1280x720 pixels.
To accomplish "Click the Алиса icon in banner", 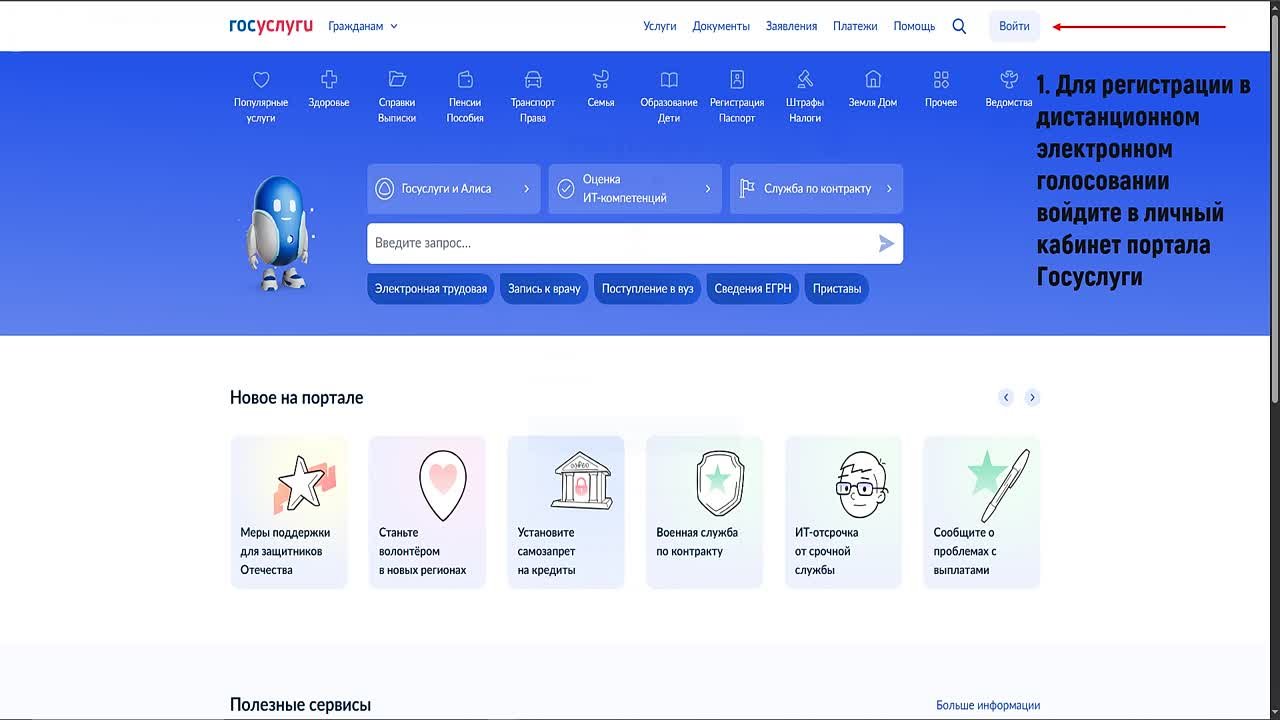I will [x=385, y=188].
